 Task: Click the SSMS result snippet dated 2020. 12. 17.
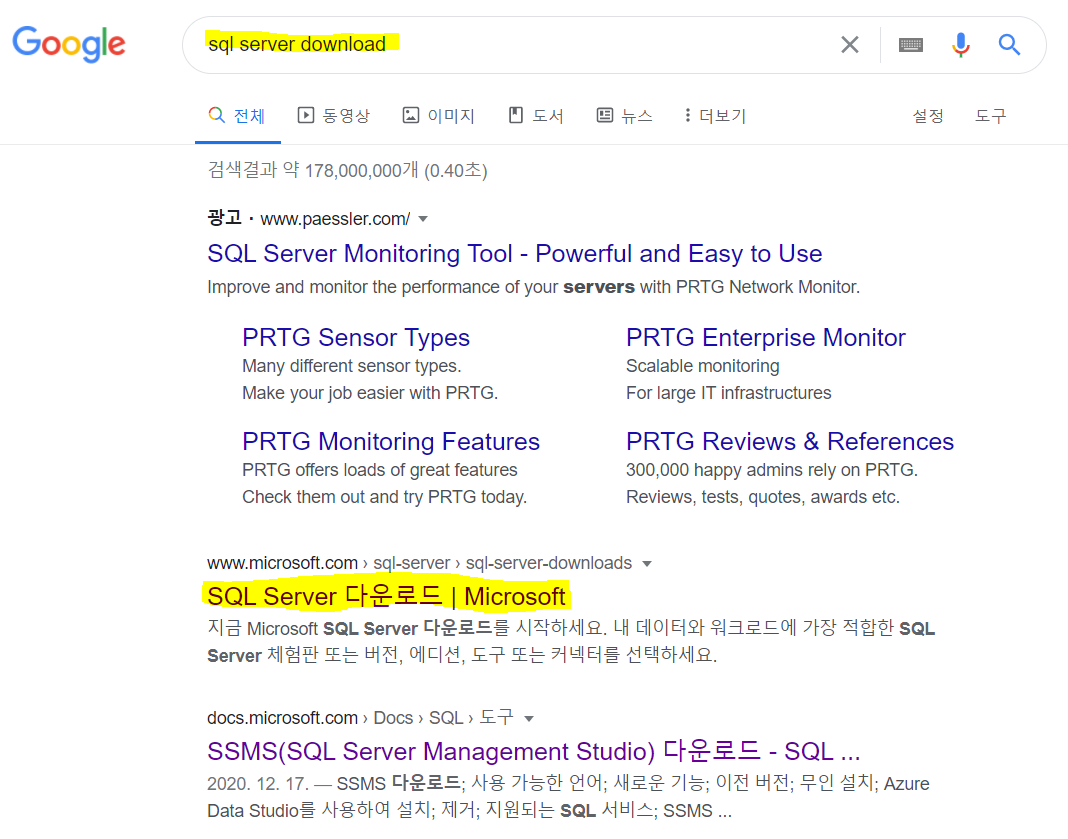pos(568,797)
